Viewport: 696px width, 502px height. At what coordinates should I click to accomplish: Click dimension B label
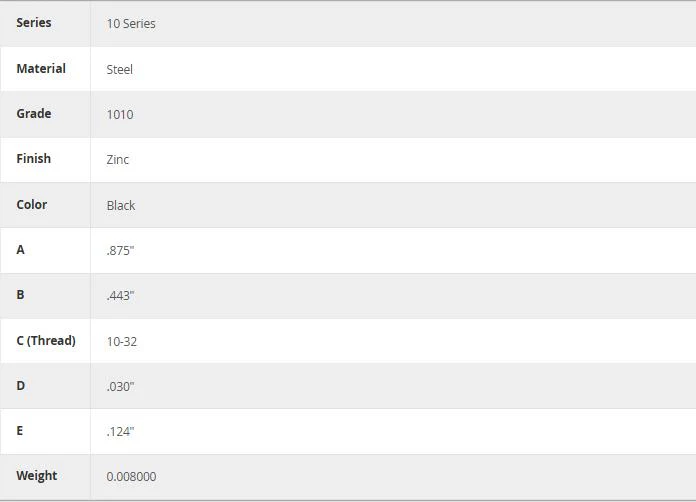pos(20,295)
